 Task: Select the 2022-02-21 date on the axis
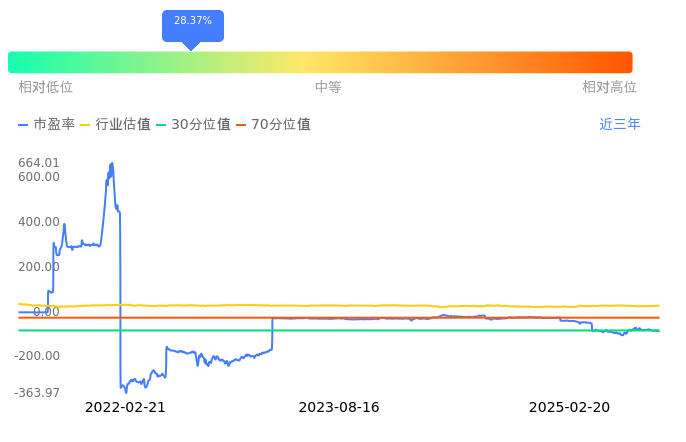point(125,408)
